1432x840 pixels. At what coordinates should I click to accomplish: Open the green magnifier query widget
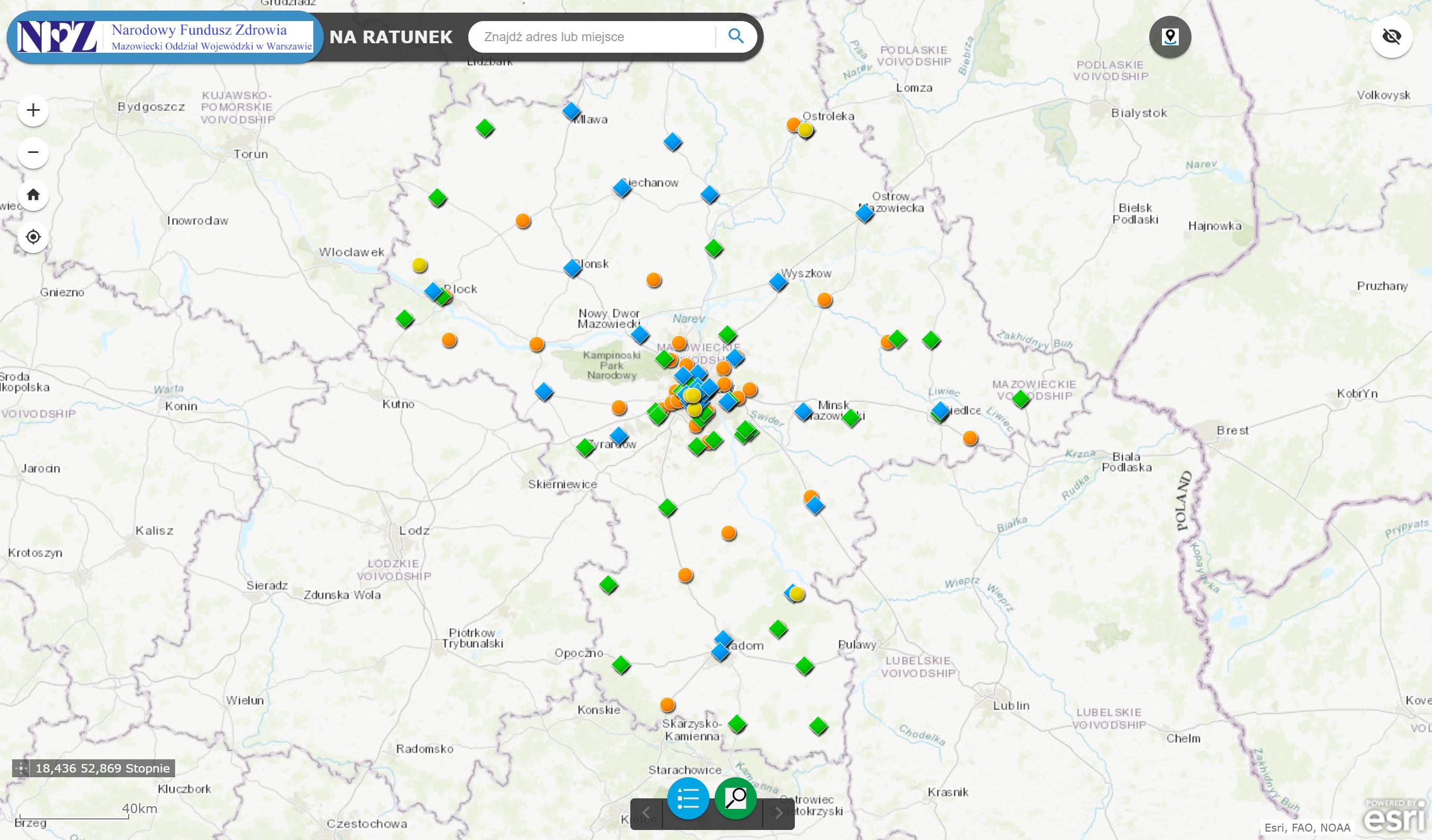point(735,798)
